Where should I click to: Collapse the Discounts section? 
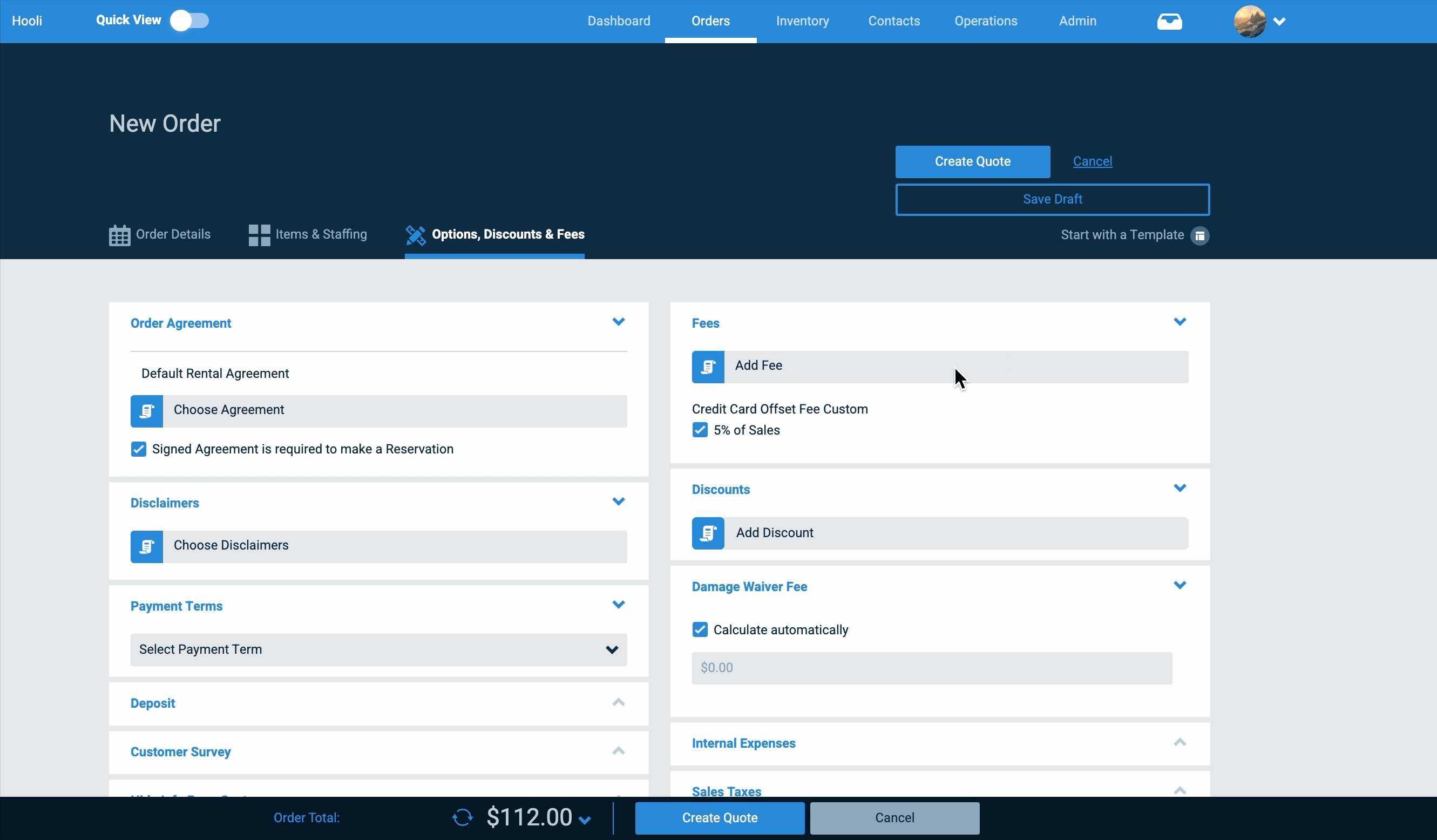click(x=1180, y=487)
